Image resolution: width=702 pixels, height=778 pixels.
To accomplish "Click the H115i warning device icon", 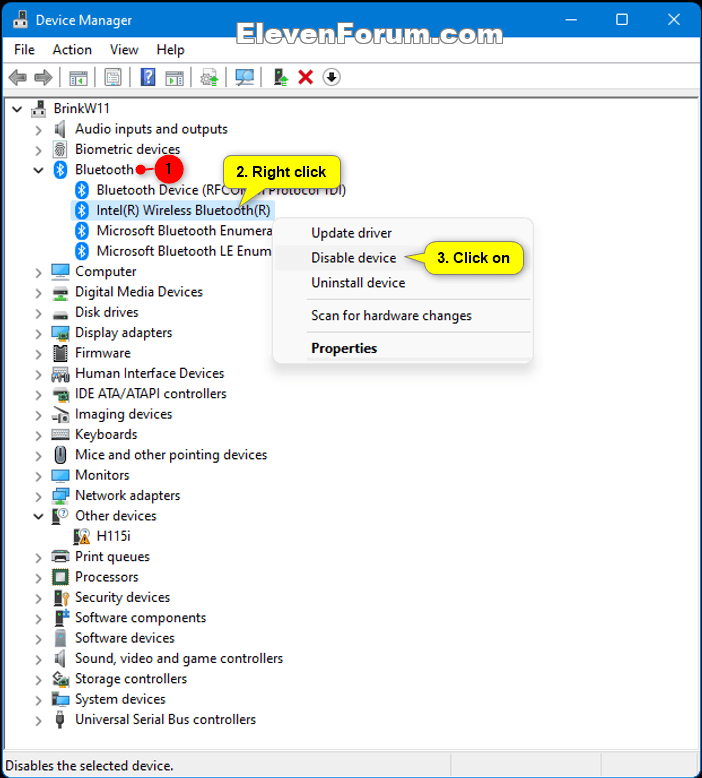I will click(x=81, y=536).
